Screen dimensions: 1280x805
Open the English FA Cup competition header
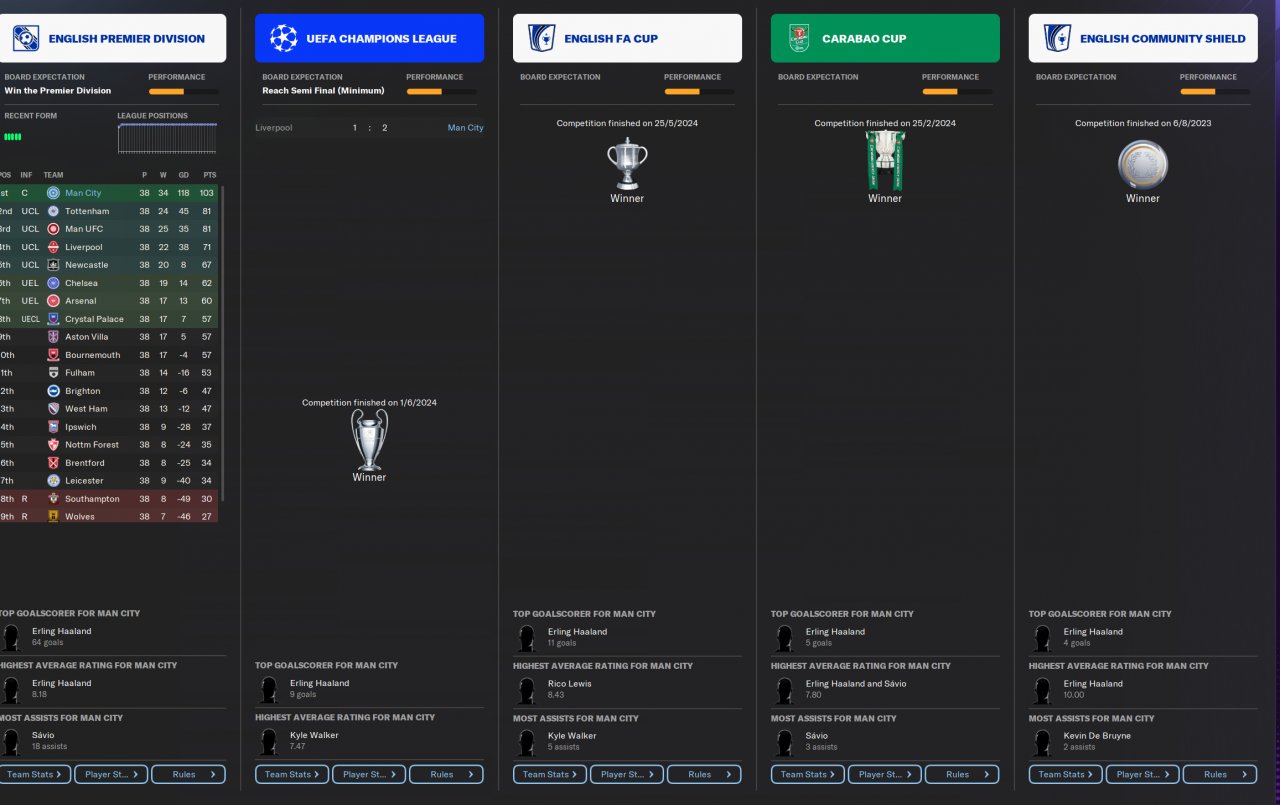point(627,39)
